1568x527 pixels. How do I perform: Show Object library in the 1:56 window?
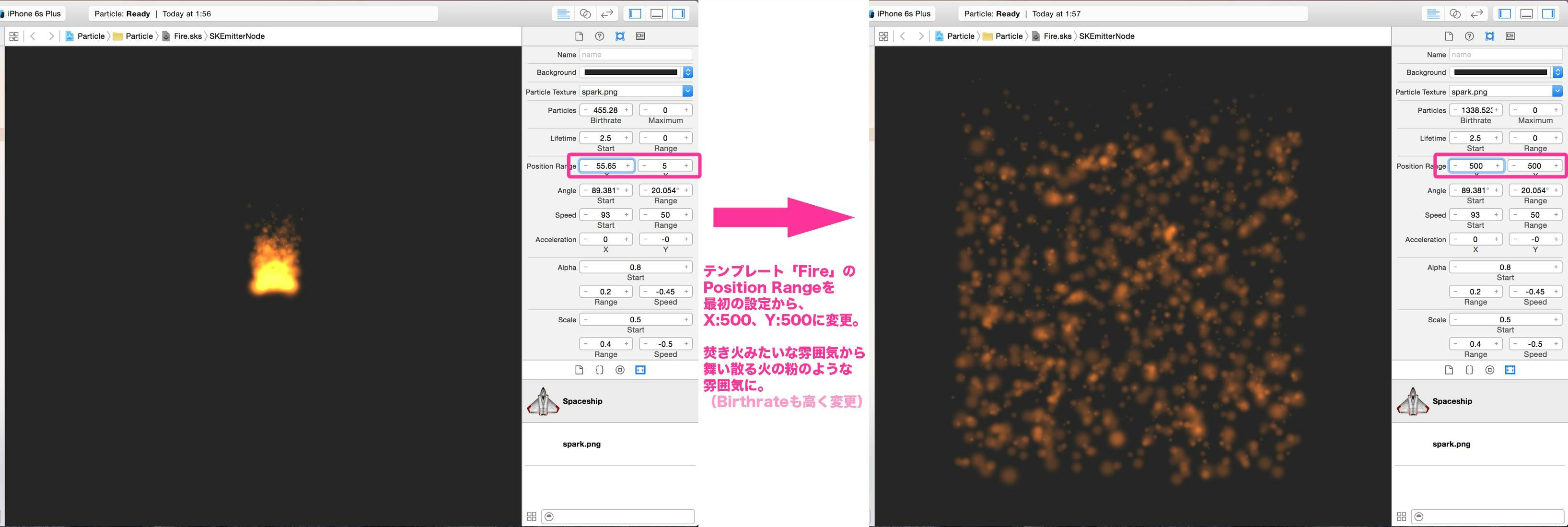pos(620,370)
